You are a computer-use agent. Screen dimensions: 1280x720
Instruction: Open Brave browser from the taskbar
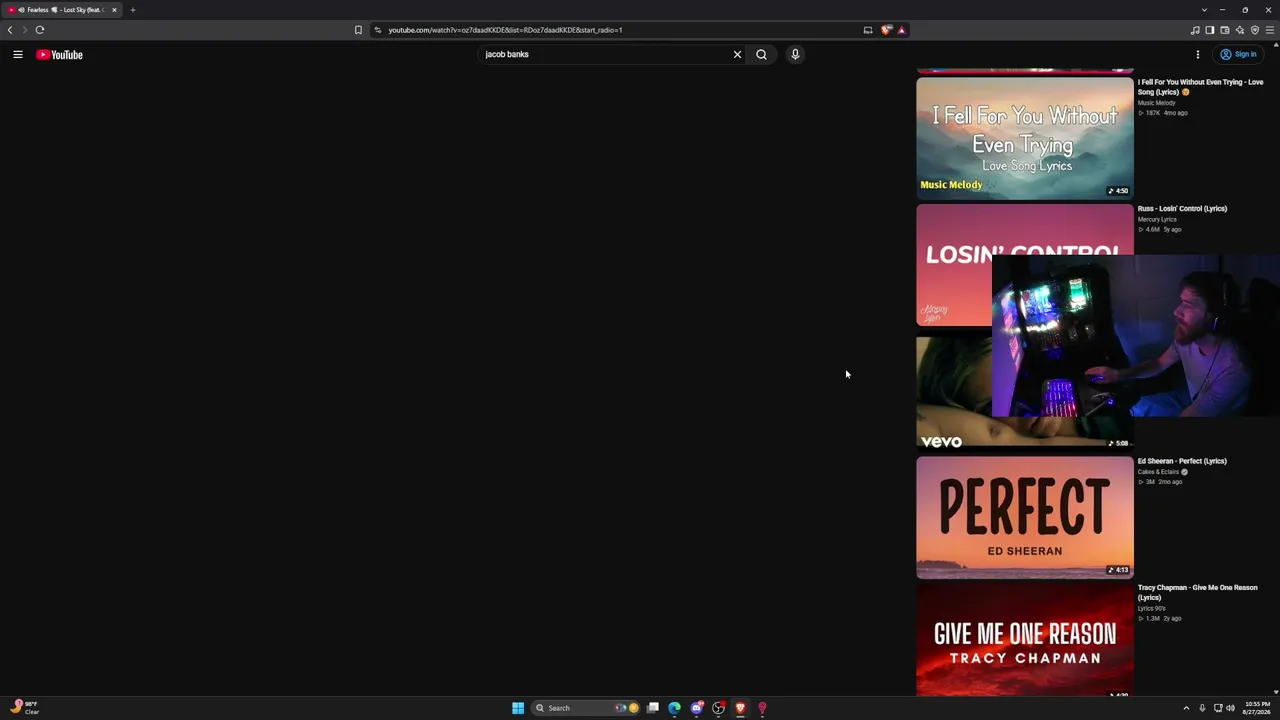point(740,708)
